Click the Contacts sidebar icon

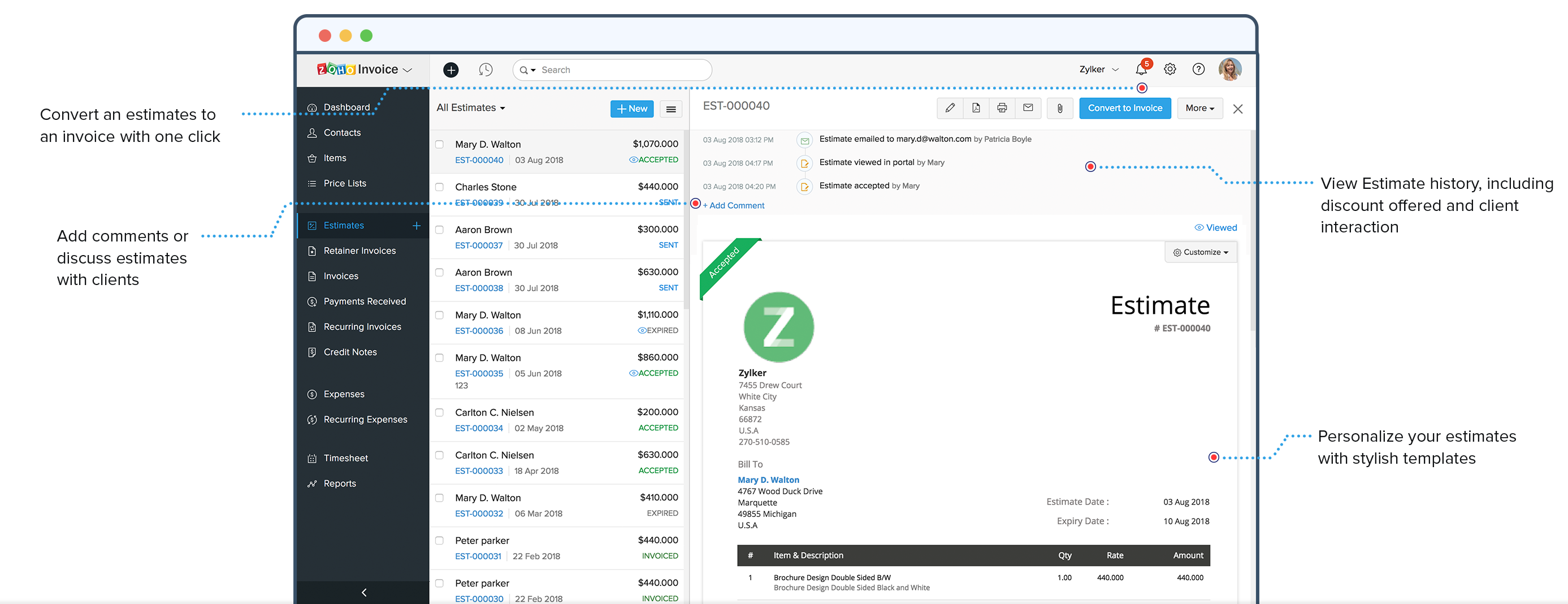pos(312,133)
